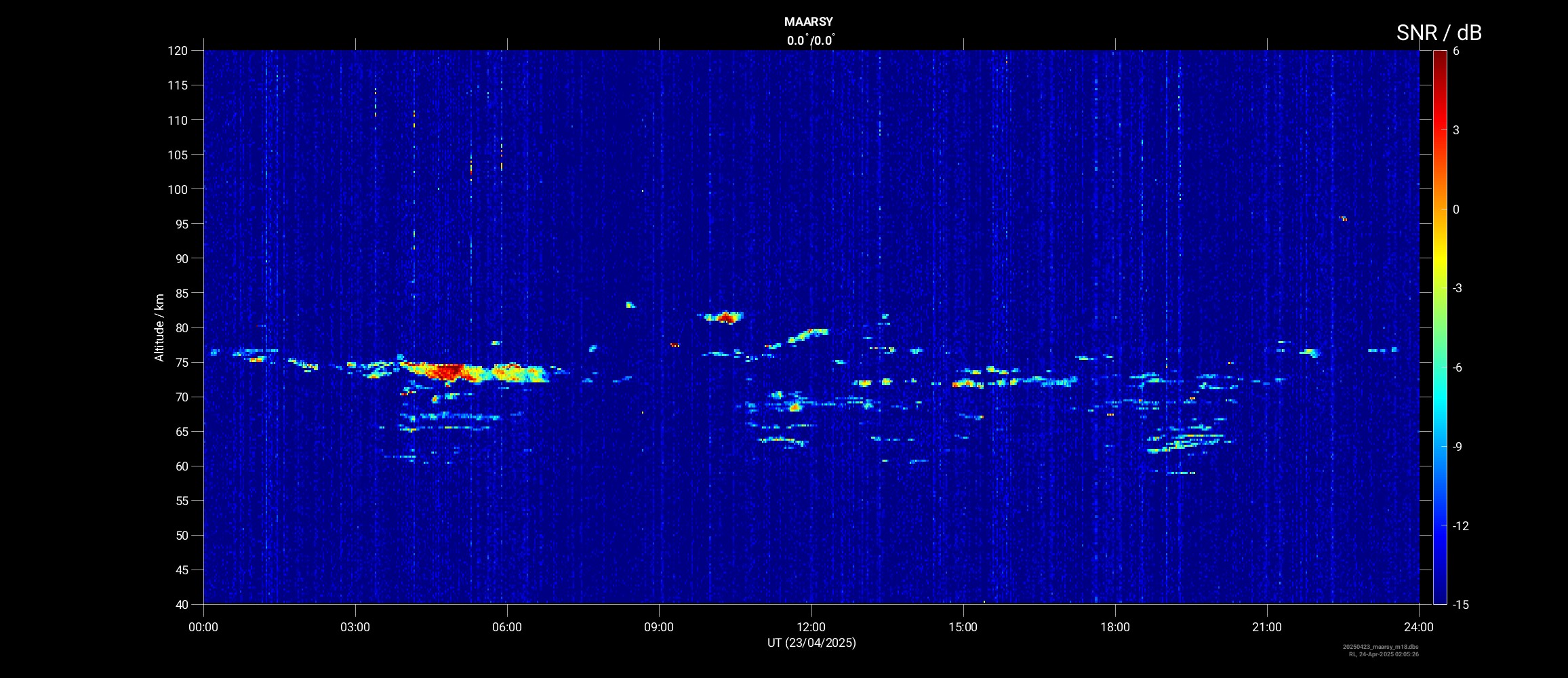Click time tick label "15:00"

[963, 627]
